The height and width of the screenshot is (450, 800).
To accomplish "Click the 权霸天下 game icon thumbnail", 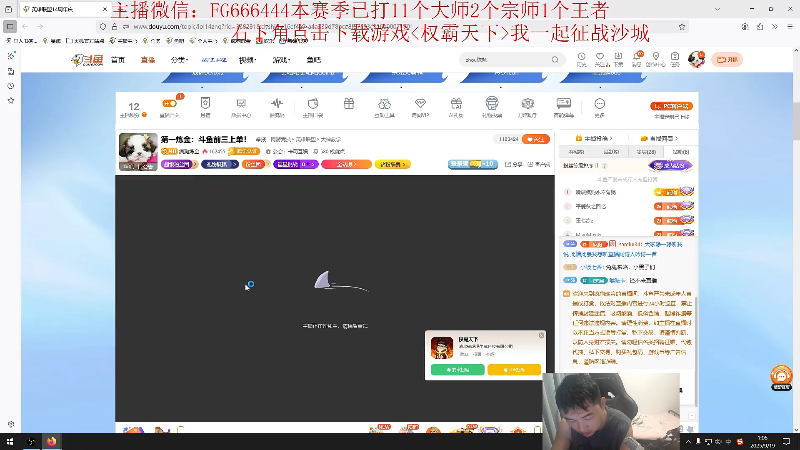I will pyautogui.click(x=442, y=347).
